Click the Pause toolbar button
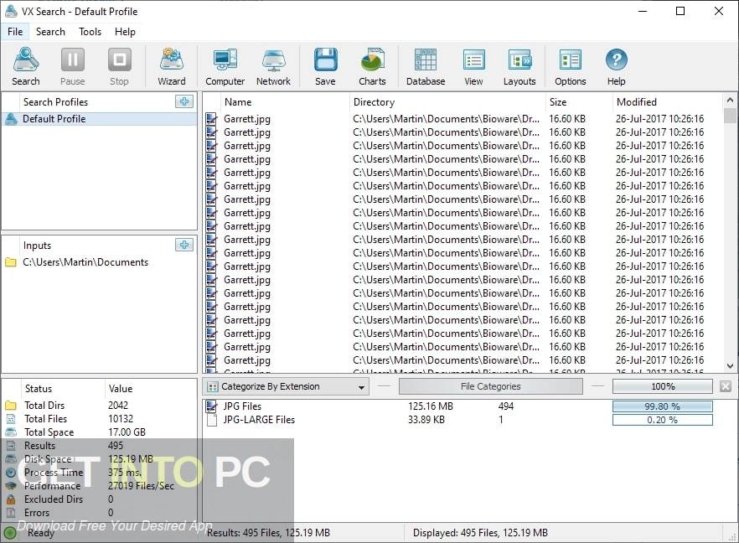This screenshot has height=543, width=739. coord(73,66)
